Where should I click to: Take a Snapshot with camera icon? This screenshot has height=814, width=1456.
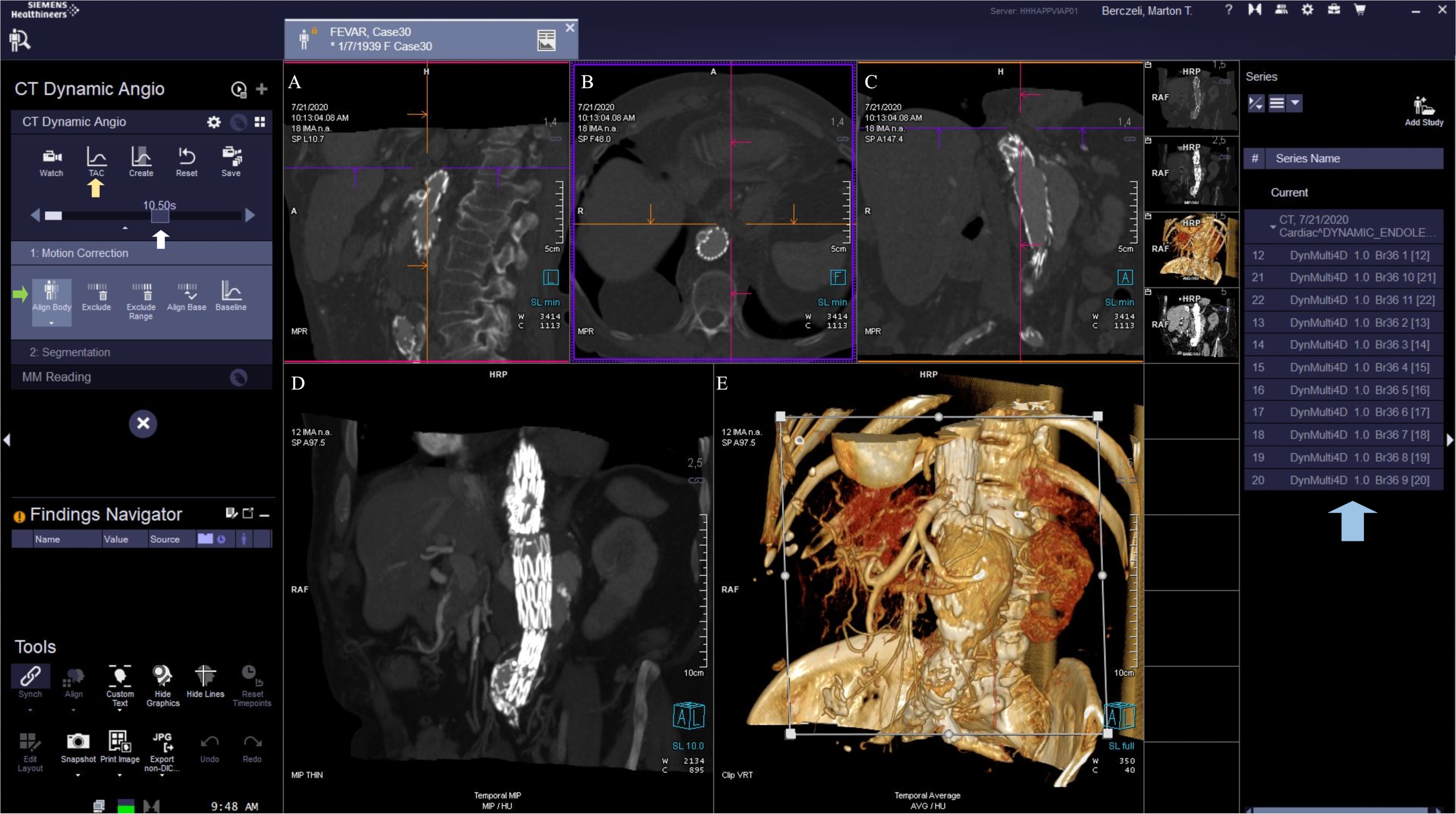click(78, 741)
